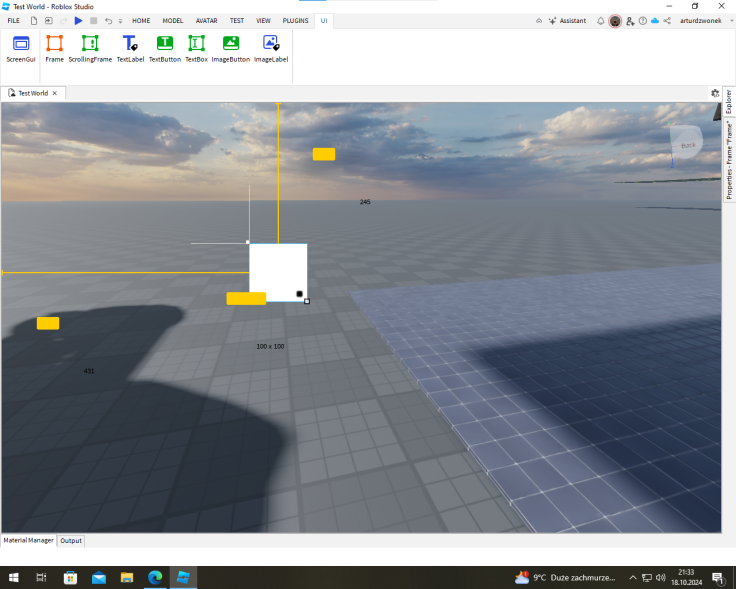736x589 pixels.
Task: Add a TextBox element
Action: (x=196, y=49)
